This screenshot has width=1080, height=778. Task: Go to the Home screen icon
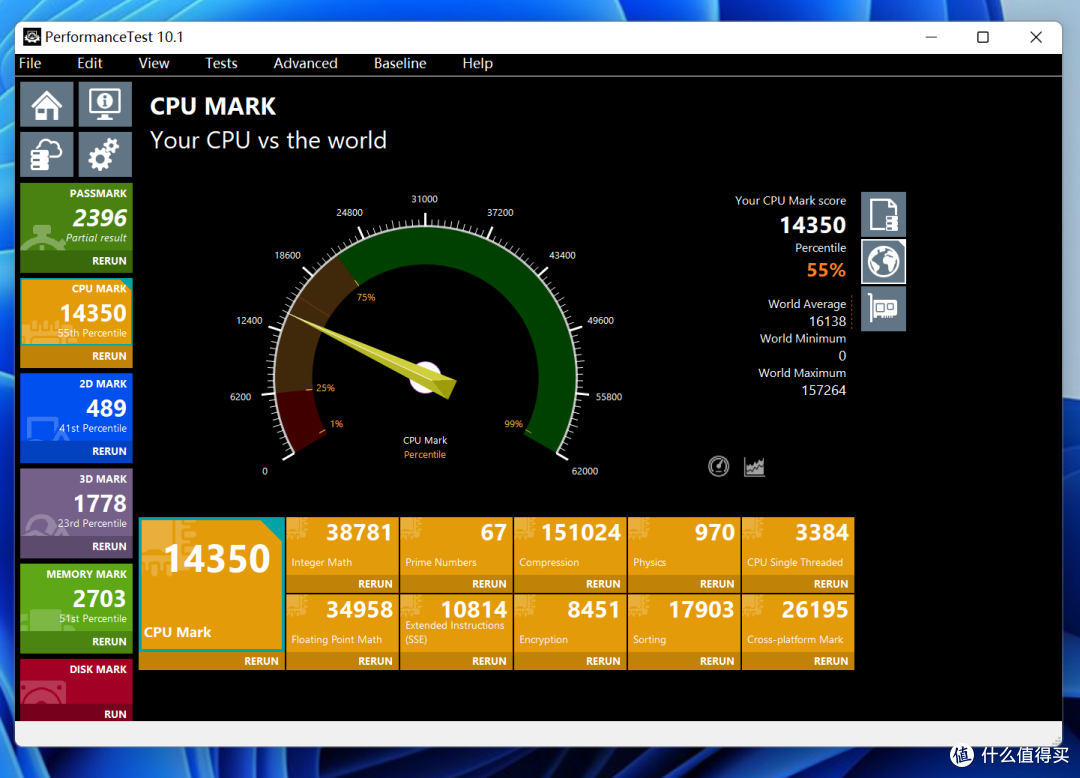(47, 104)
